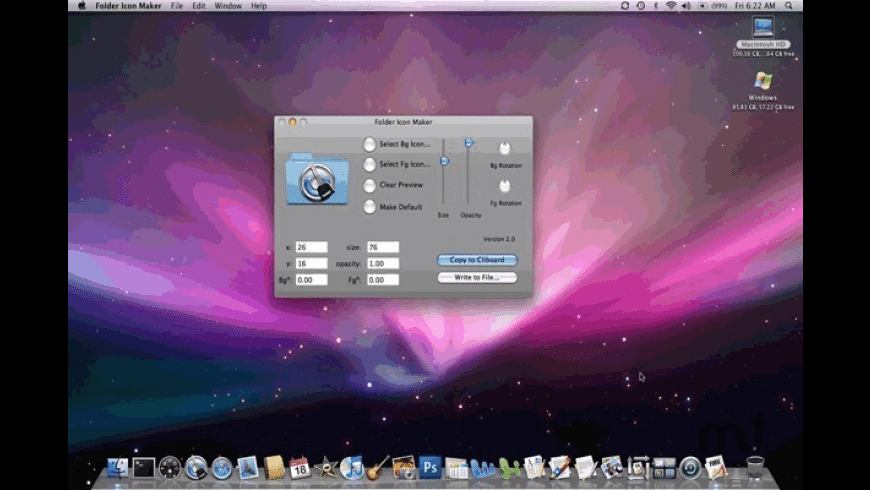Open iTunes from the dock
This screenshot has width=870, height=490.
tap(352, 468)
